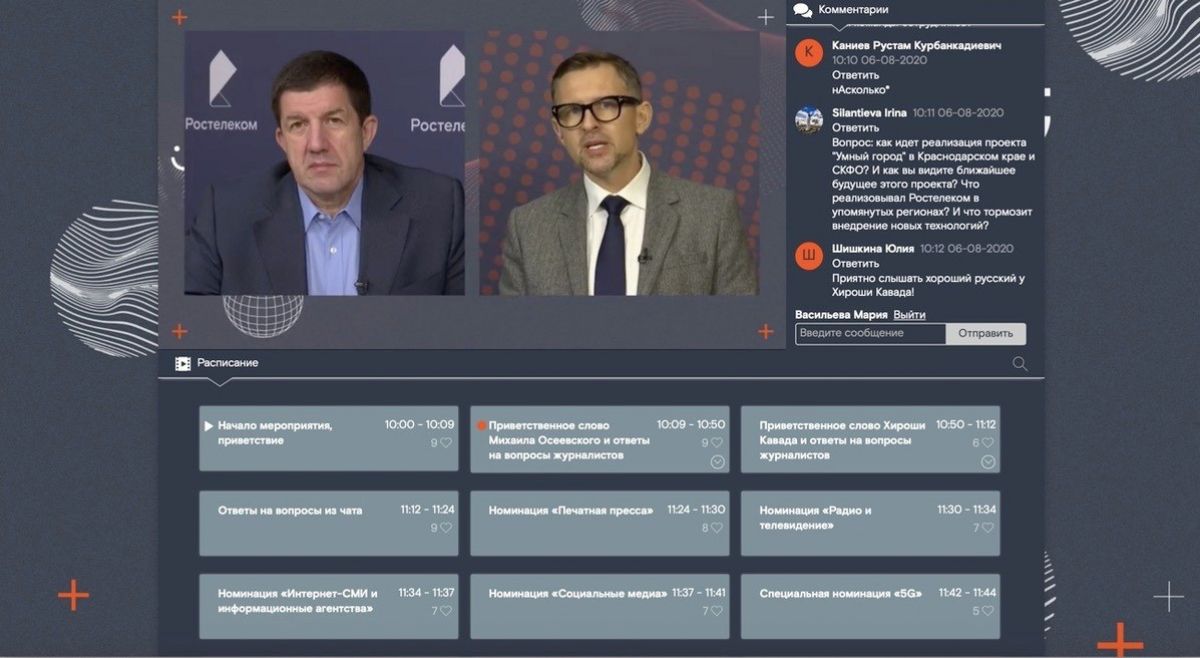Expand details of Хироши Кавада session
The width and height of the screenshot is (1200, 658).
click(988, 461)
